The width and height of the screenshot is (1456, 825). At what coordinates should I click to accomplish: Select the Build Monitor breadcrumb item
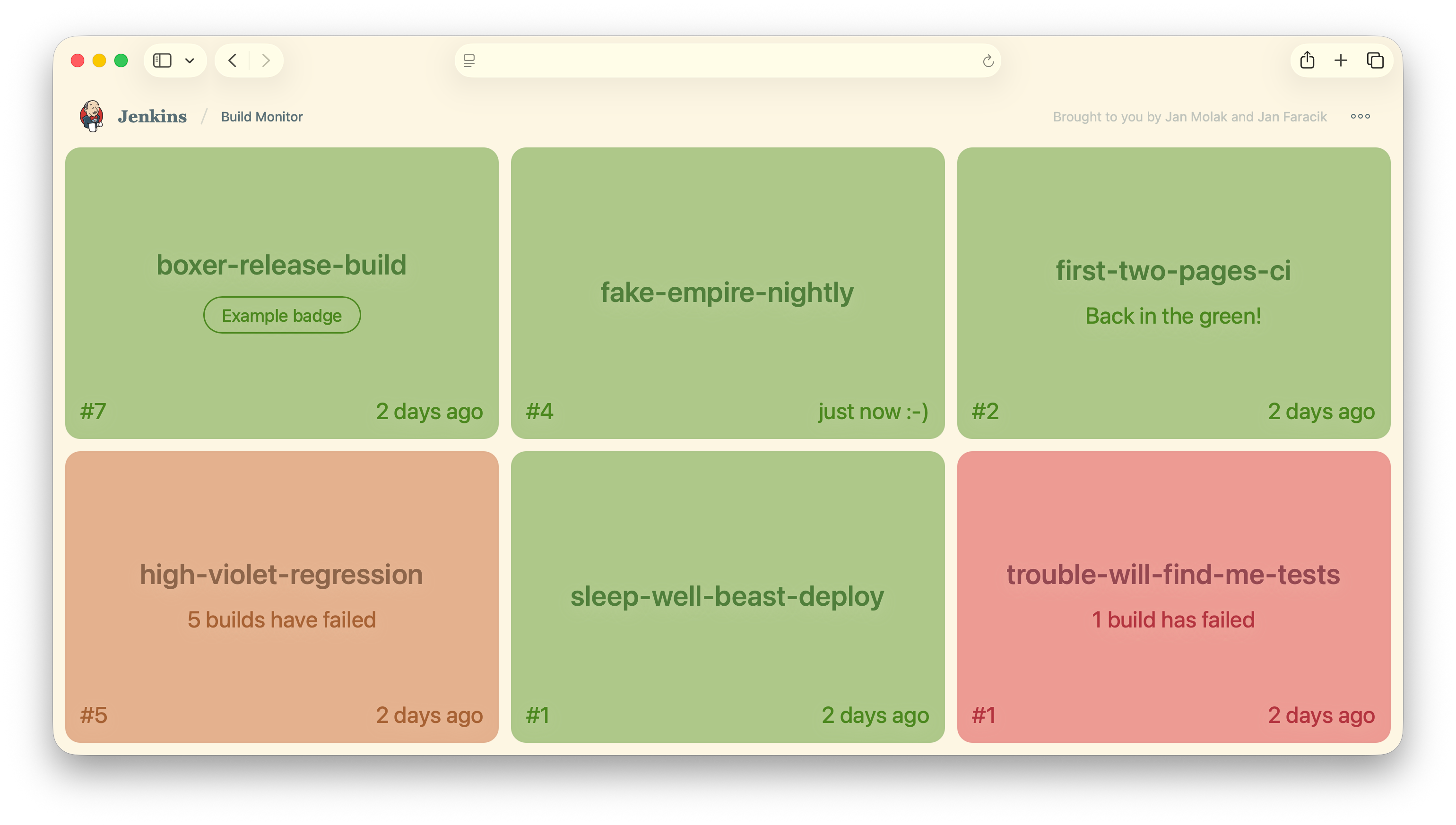click(262, 117)
